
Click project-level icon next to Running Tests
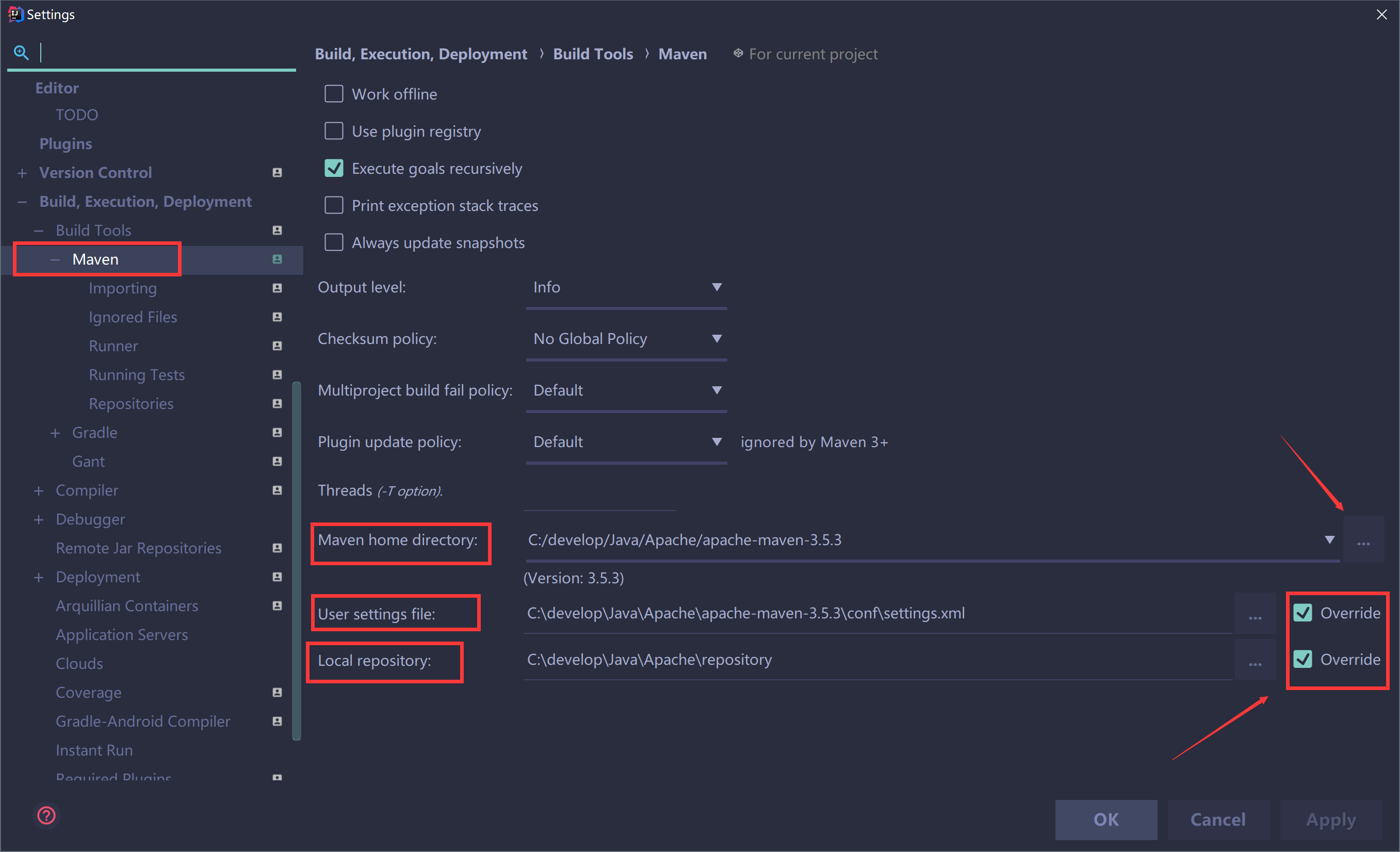coord(278,375)
